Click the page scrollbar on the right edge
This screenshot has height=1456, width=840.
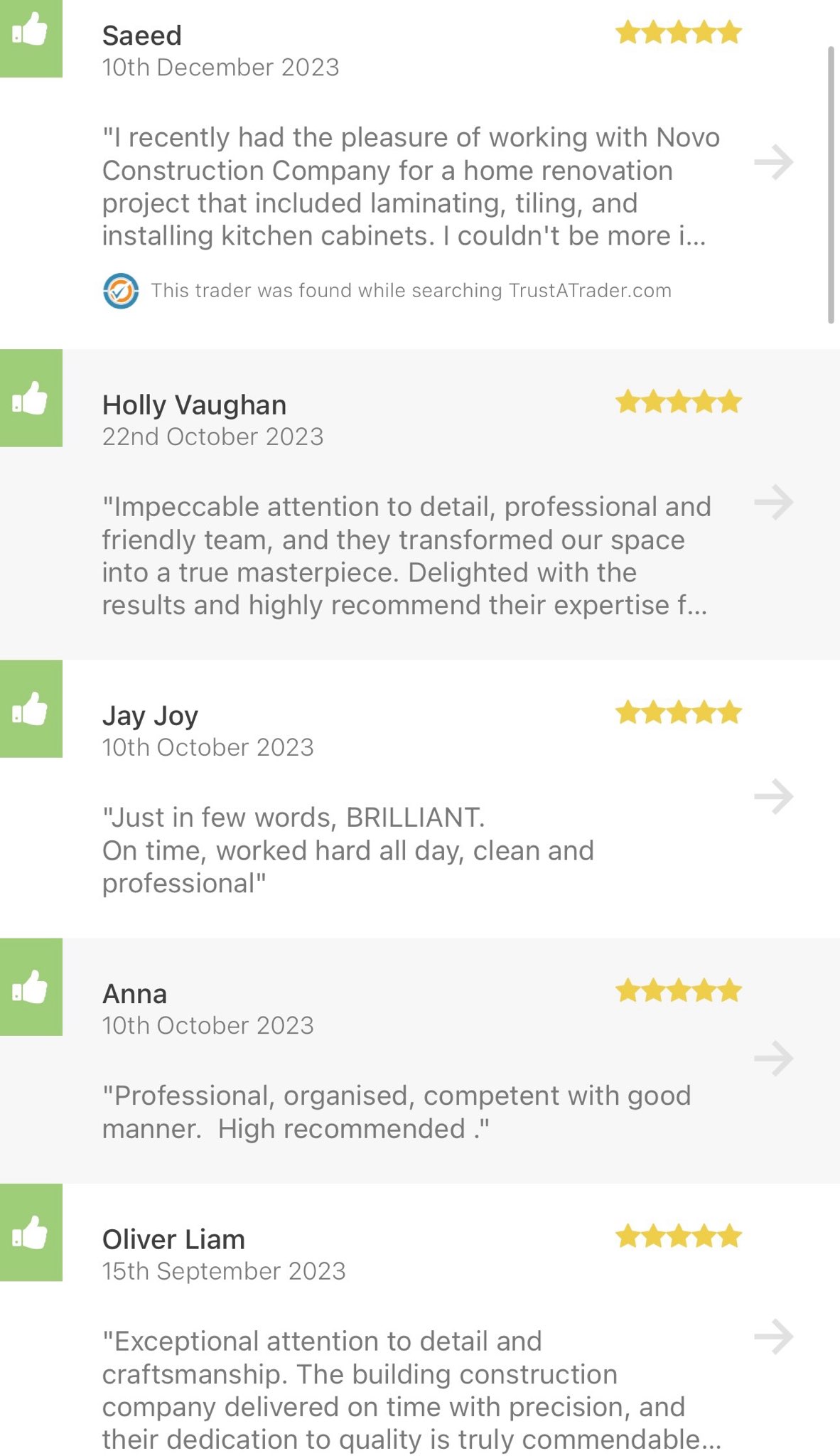[831, 185]
